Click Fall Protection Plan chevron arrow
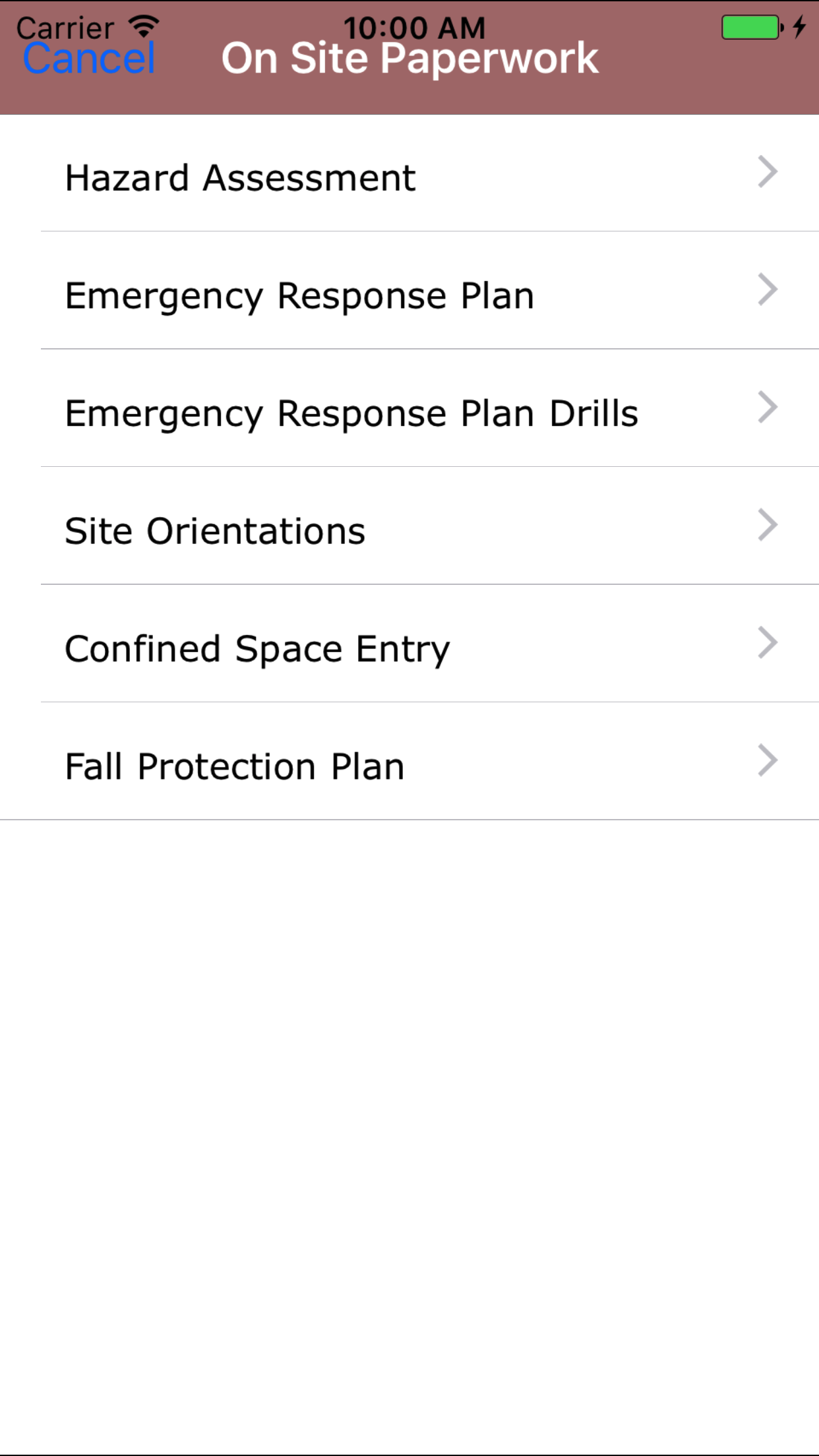Image resolution: width=819 pixels, height=1456 pixels. 768,761
